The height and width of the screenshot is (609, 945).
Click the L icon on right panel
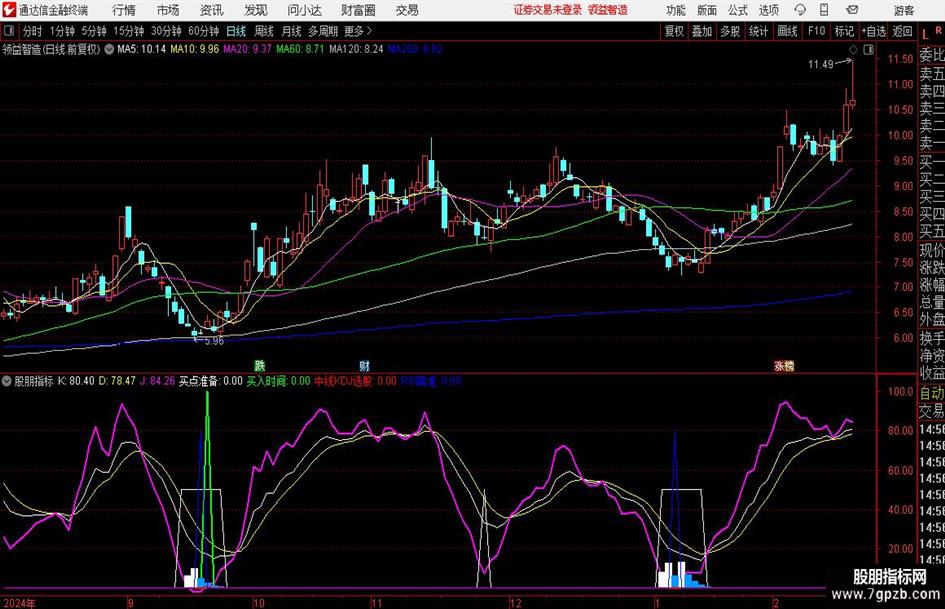click(925, 35)
